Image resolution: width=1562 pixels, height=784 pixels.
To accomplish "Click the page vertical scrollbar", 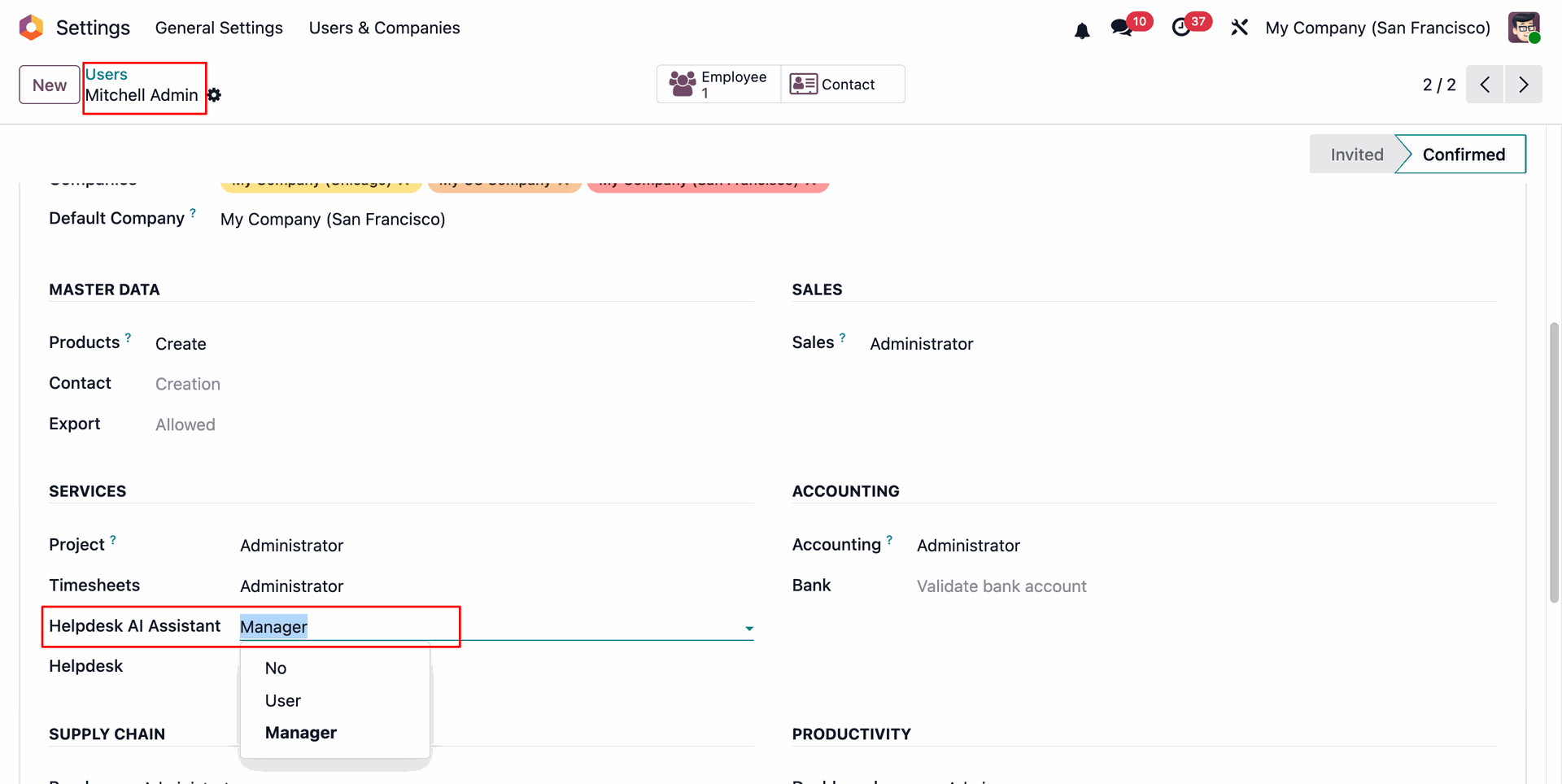I will pyautogui.click(x=1554, y=462).
